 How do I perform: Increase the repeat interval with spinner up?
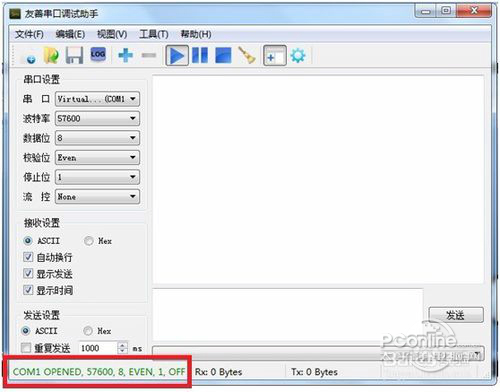tap(123, 345)
